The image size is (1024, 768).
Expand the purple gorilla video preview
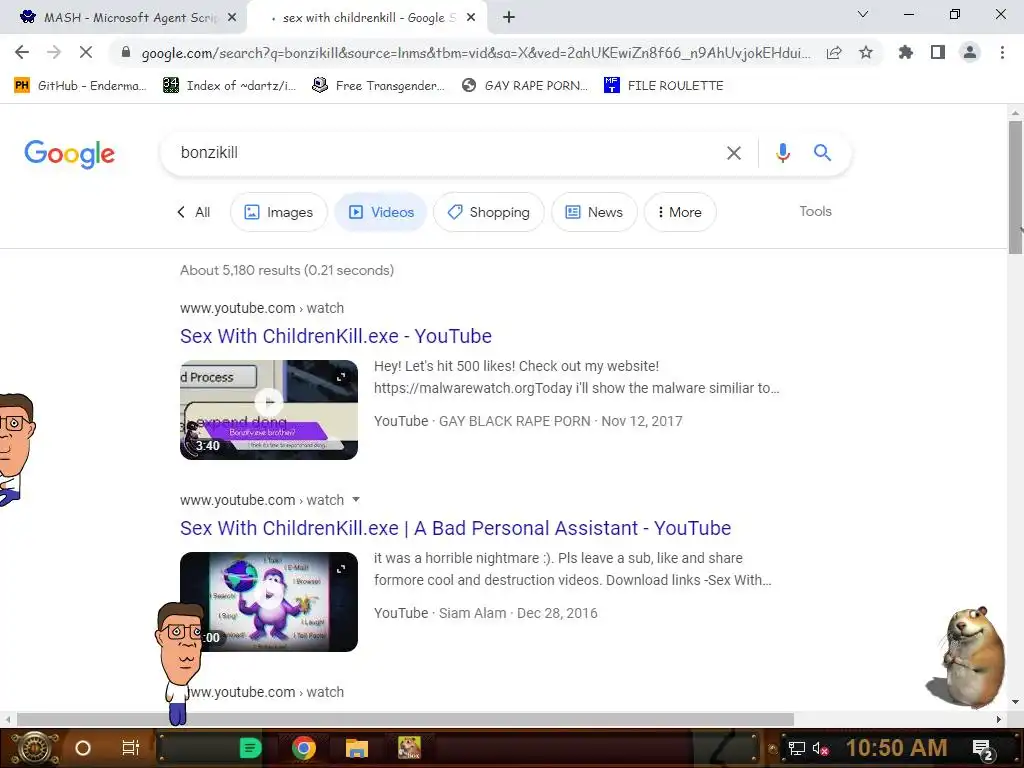coord(342,569)
